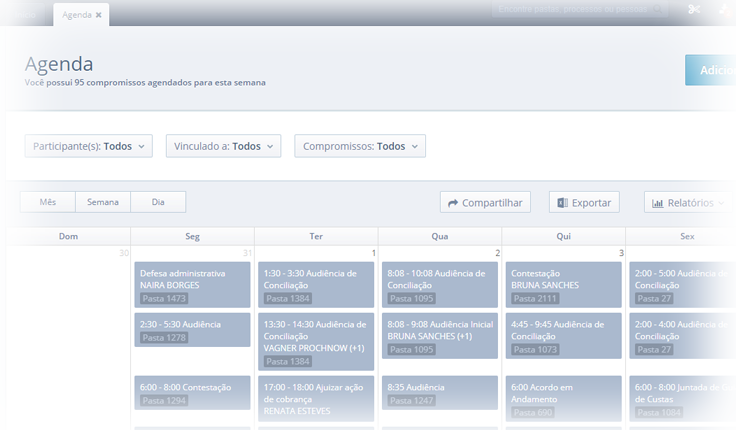736x430 pixels.
Task: Expand the Compromissos filter dropdown
Action: [x=362, y=146]
